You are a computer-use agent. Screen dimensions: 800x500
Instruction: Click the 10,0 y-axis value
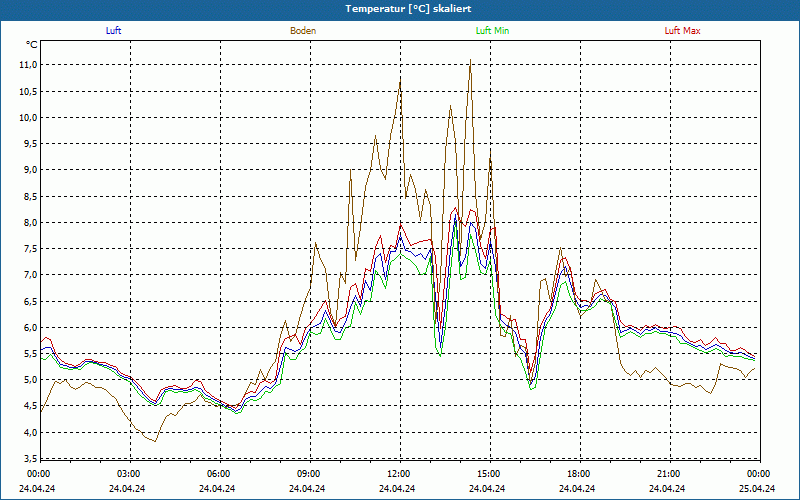28,117
